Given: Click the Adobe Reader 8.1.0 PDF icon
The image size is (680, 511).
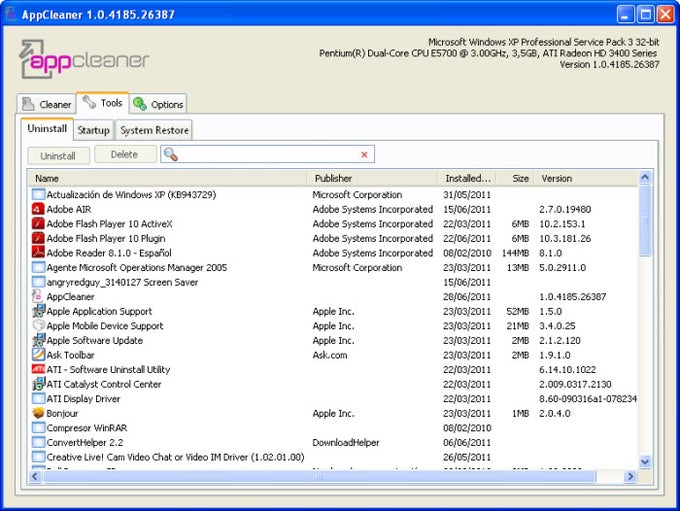Looking at the screenshot, I should [38, 253].
